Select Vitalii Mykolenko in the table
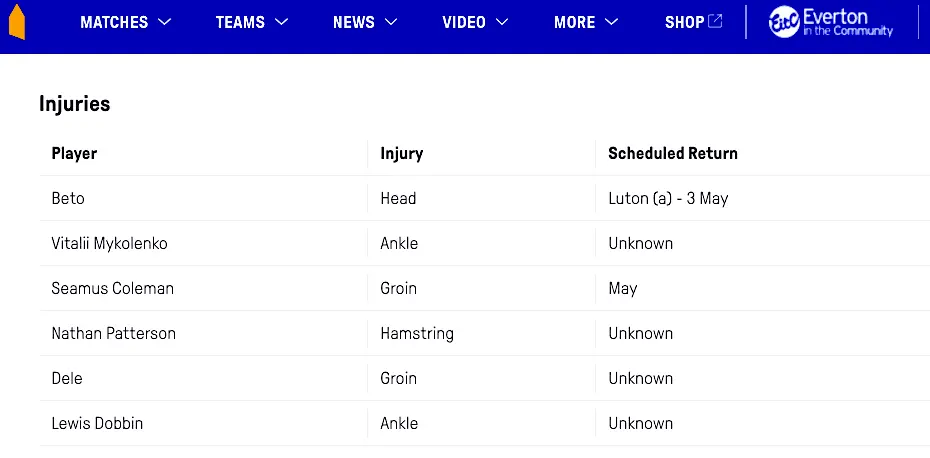The width and height of the screenshot is (930, 458). click(109, 243)
